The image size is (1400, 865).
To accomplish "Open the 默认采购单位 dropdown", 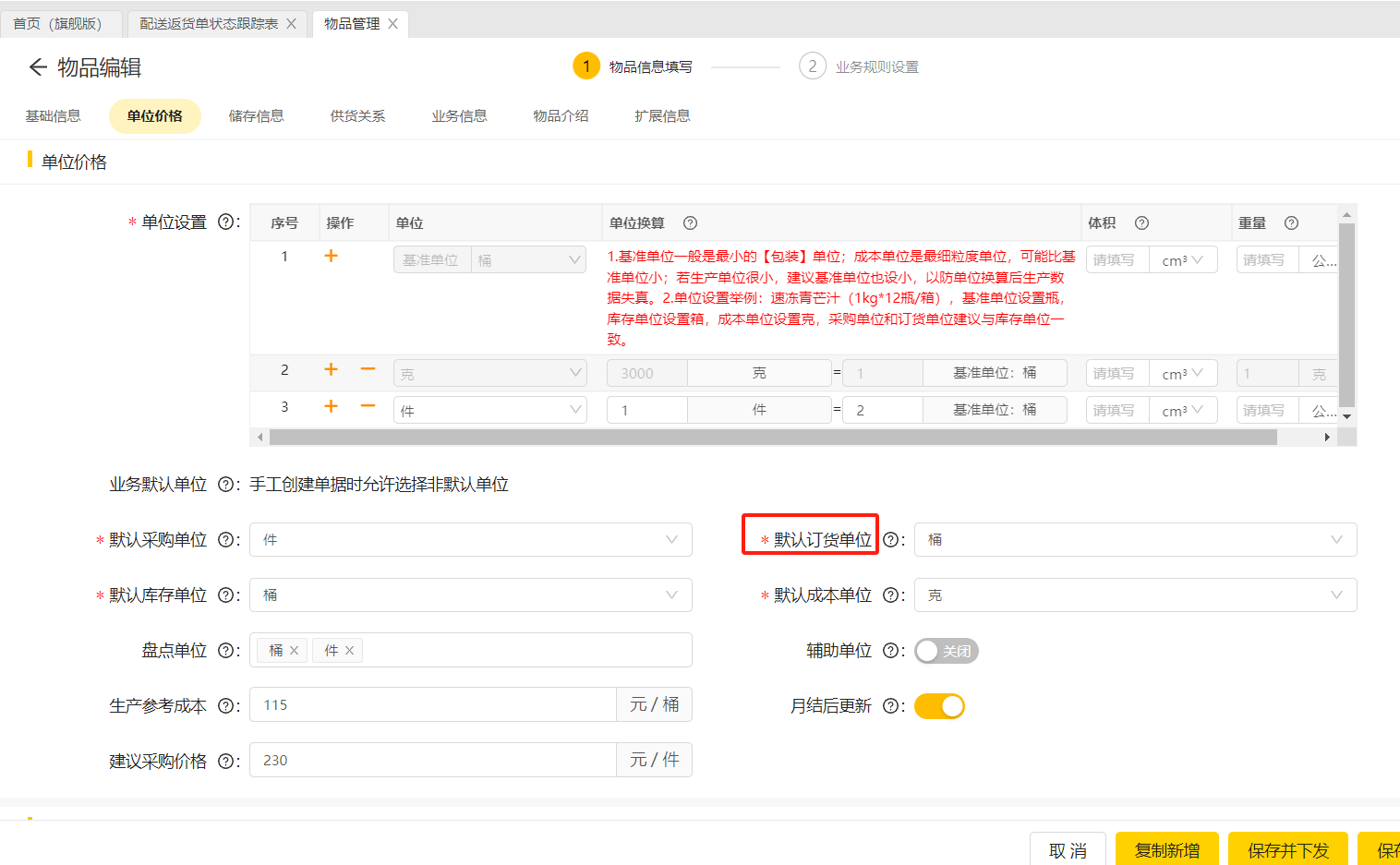I will click(470, 540).
